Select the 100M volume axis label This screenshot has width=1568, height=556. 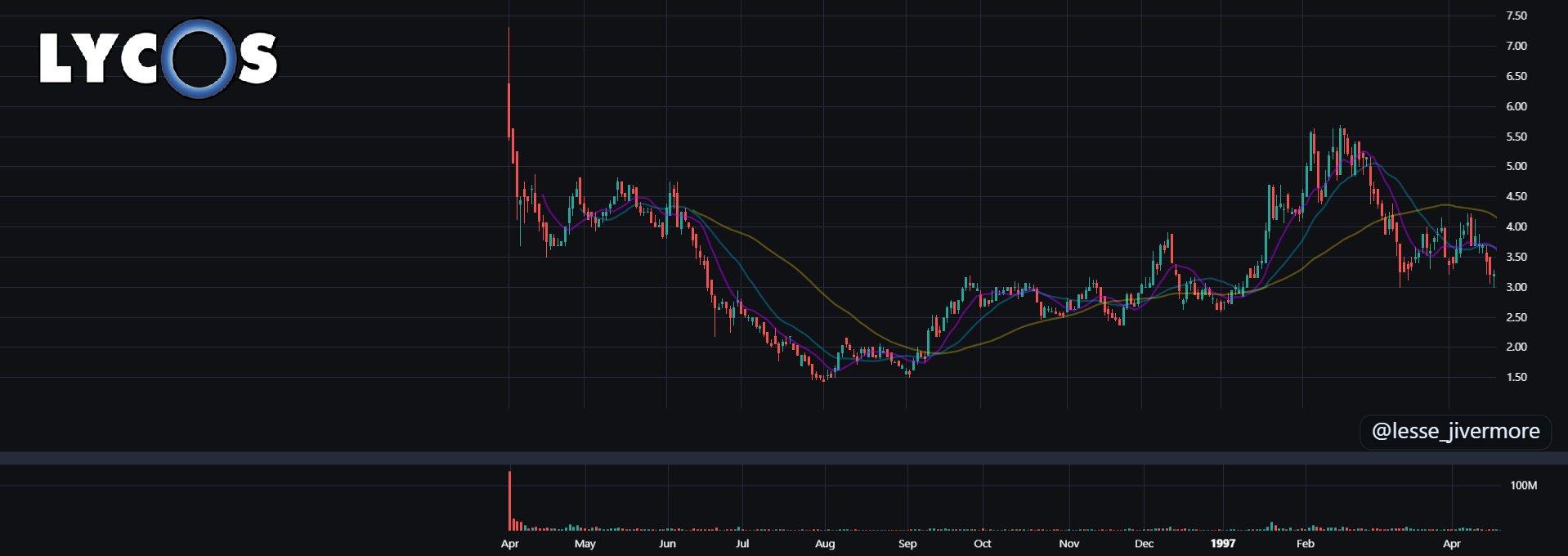[1523, 486]
